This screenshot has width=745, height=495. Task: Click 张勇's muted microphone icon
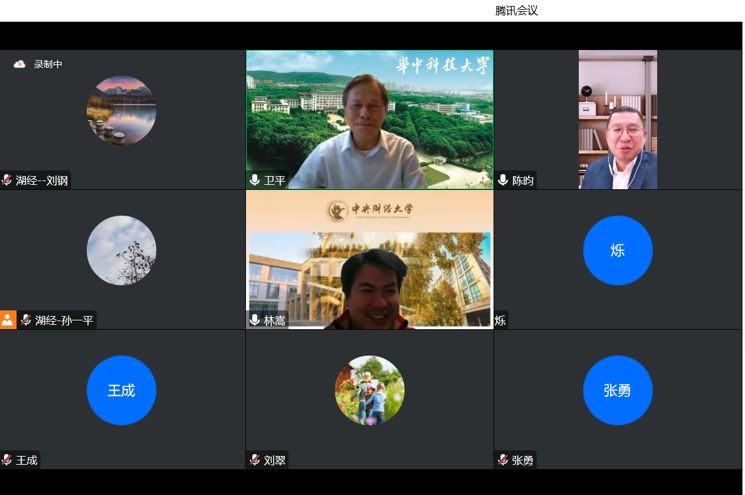coord(503,460)
